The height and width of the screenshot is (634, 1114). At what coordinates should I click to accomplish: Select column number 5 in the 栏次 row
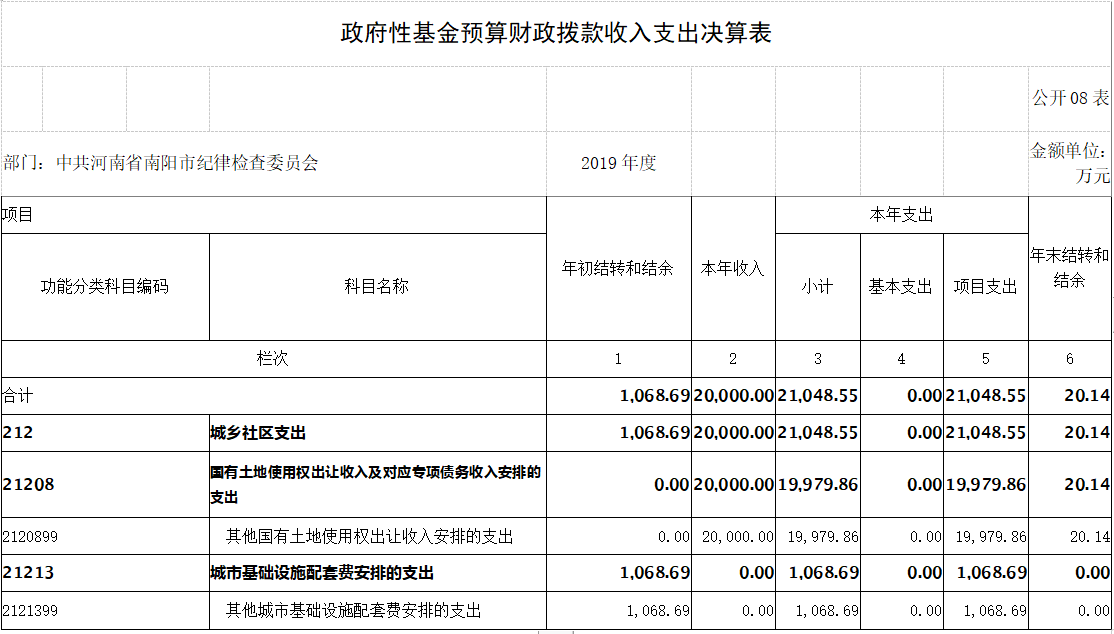(x=985, y=359)
